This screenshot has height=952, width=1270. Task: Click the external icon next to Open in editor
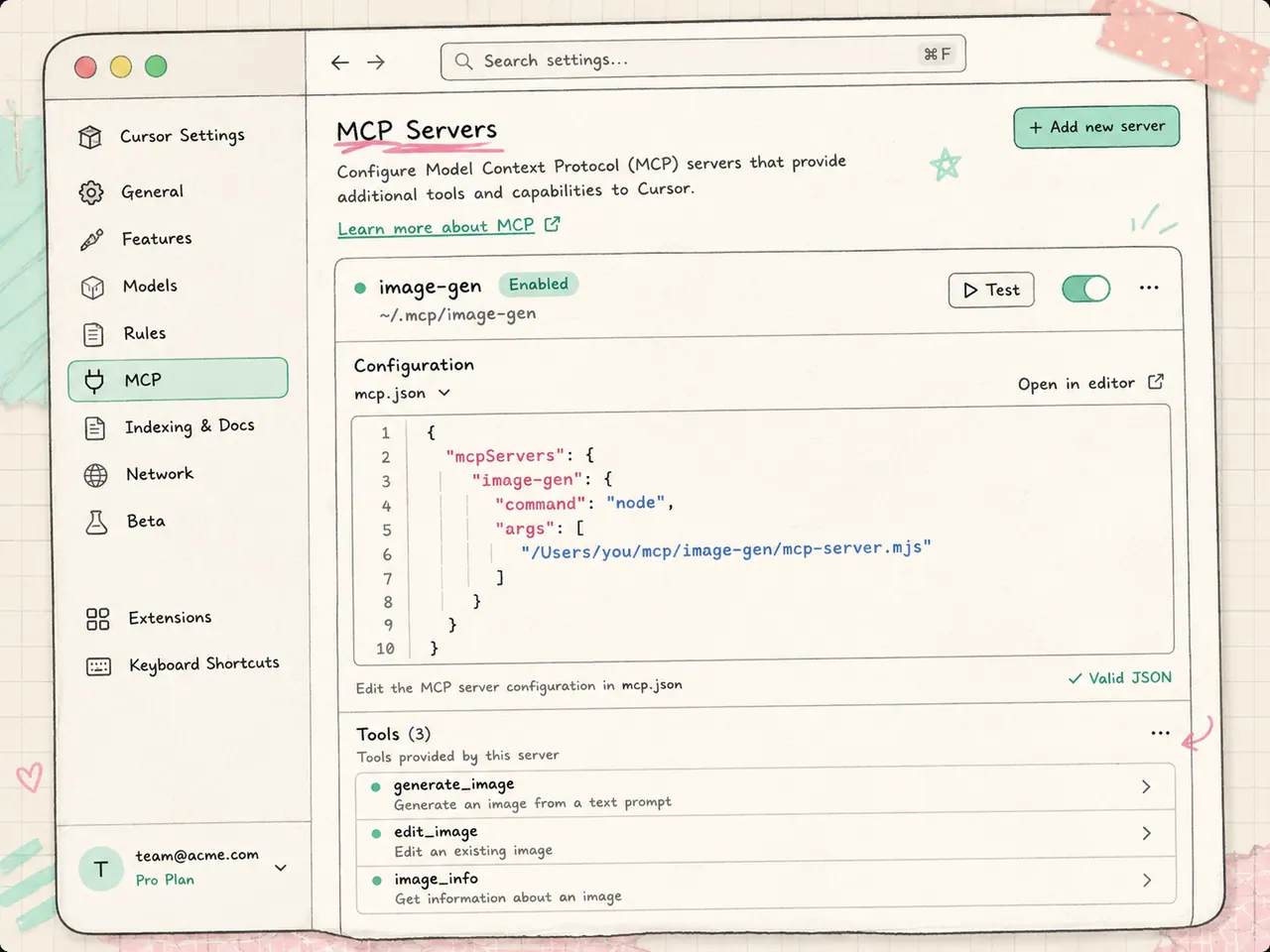pos(1156,382)
